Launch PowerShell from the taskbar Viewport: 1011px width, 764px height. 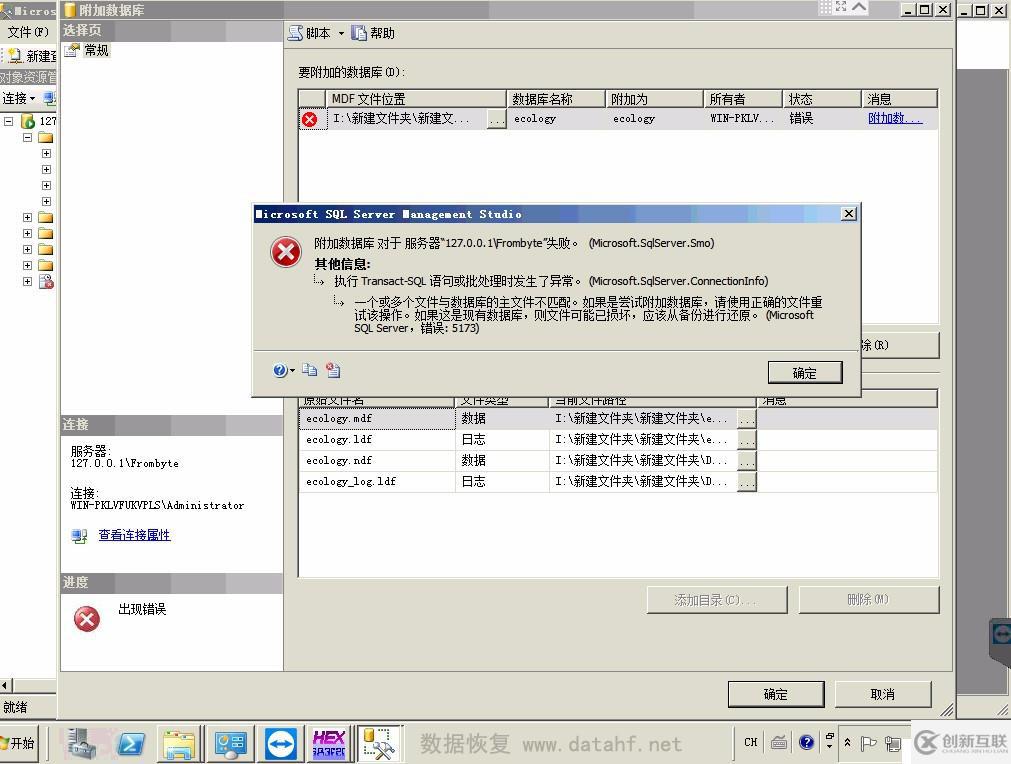click(x=131, y=744)
